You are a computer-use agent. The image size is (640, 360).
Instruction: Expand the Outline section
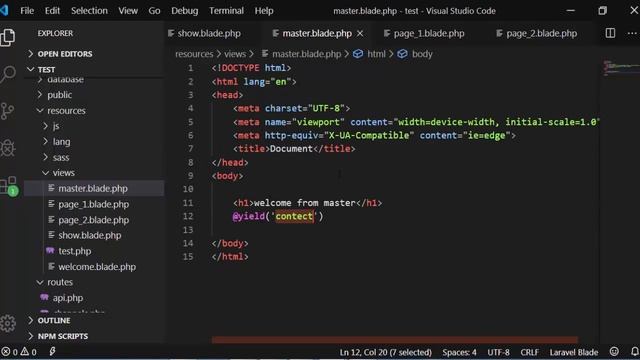[54, 320]
